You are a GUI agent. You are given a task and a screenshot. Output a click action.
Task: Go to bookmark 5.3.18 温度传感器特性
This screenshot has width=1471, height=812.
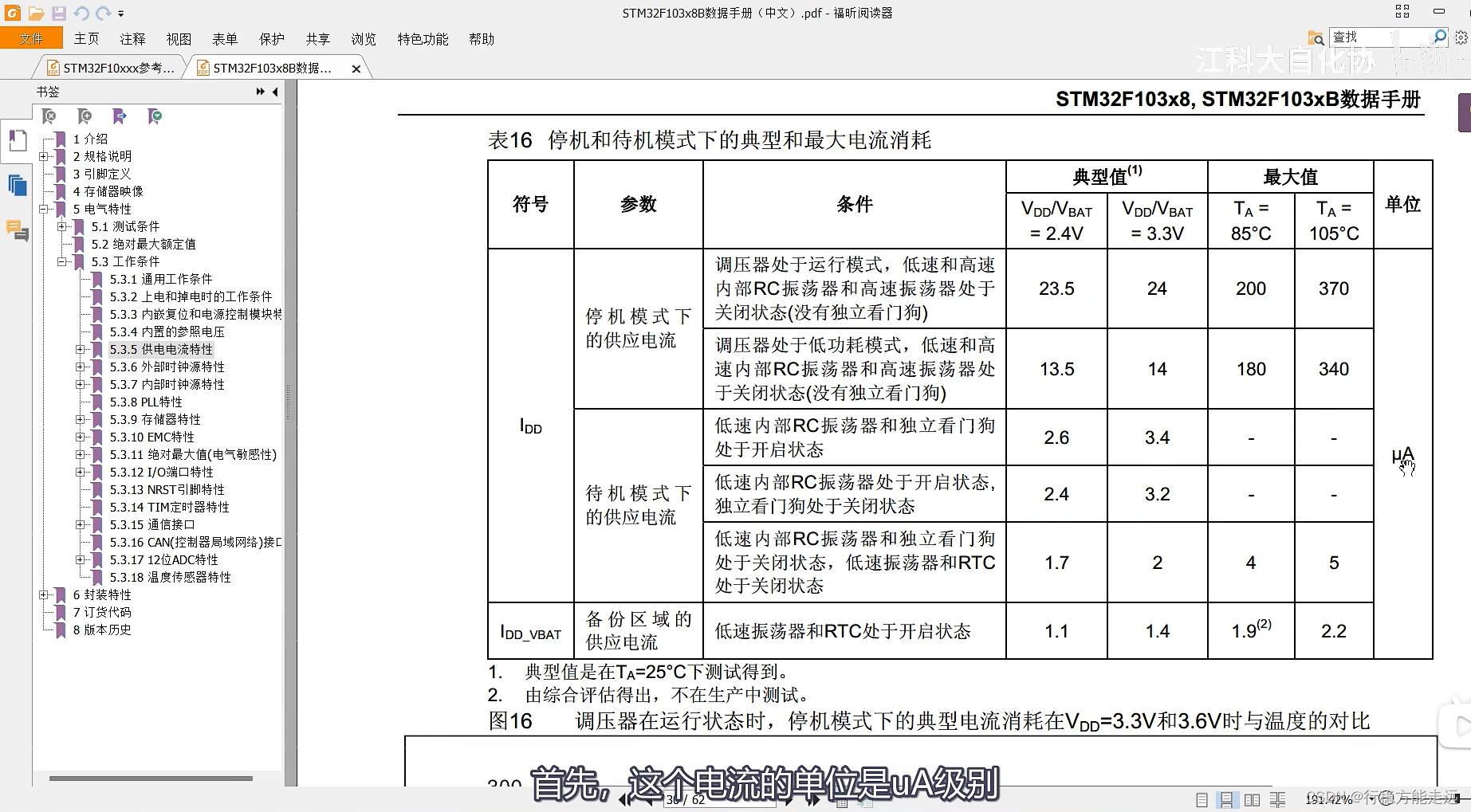click(171, 577)
